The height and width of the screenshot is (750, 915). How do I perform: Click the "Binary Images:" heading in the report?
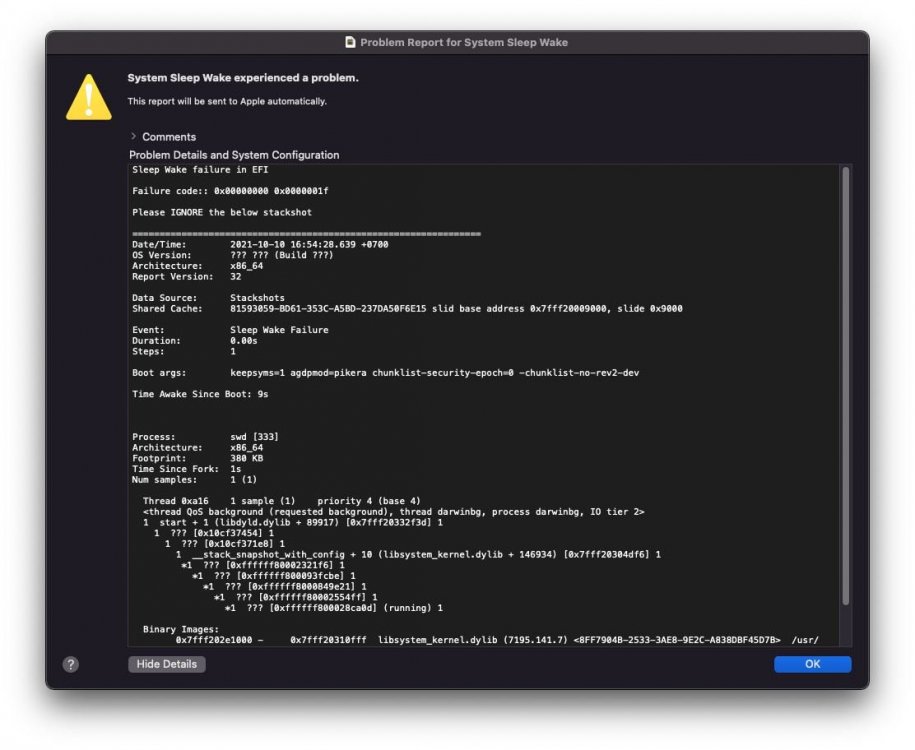point(181,629)
